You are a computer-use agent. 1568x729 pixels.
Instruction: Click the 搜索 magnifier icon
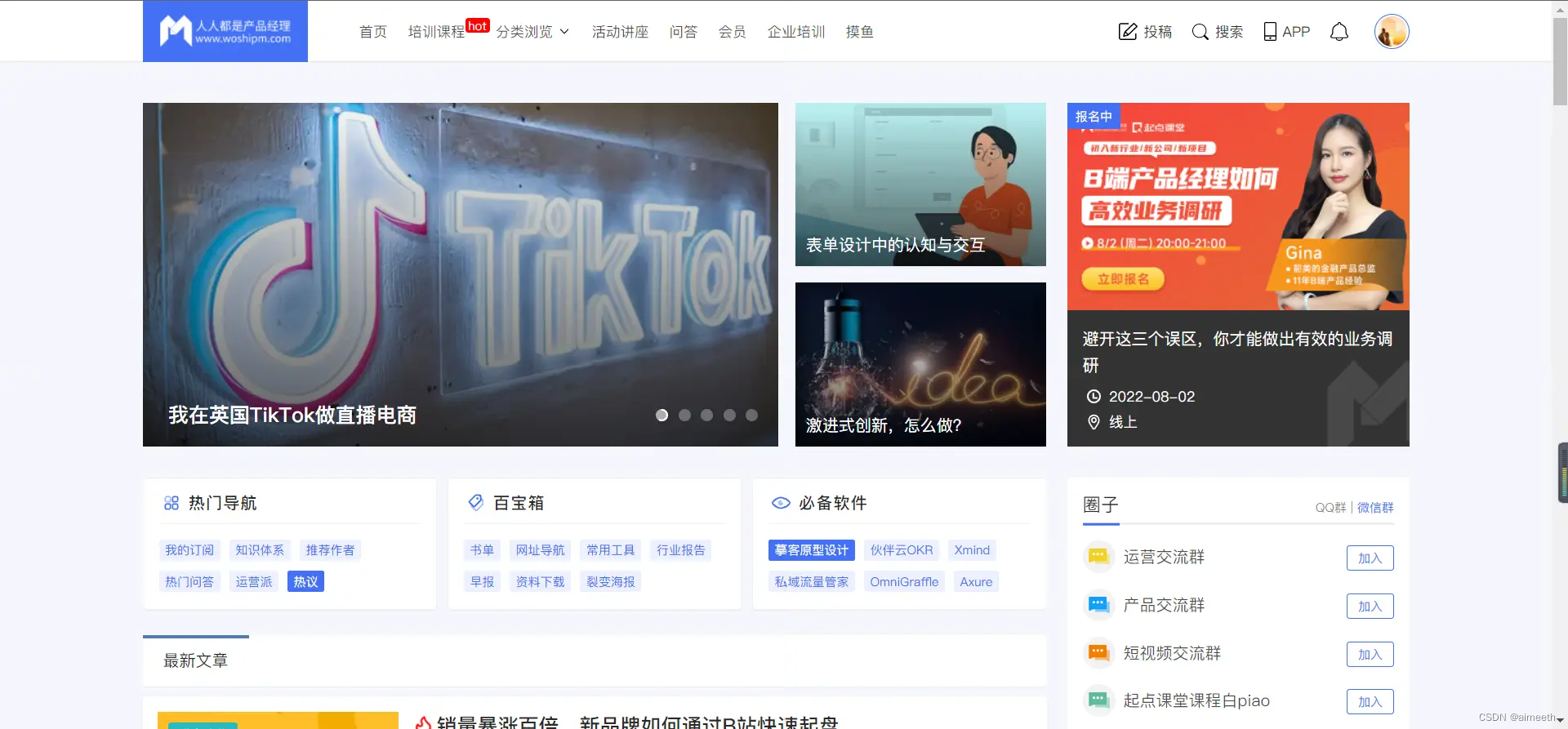(x=1200, y=32)
